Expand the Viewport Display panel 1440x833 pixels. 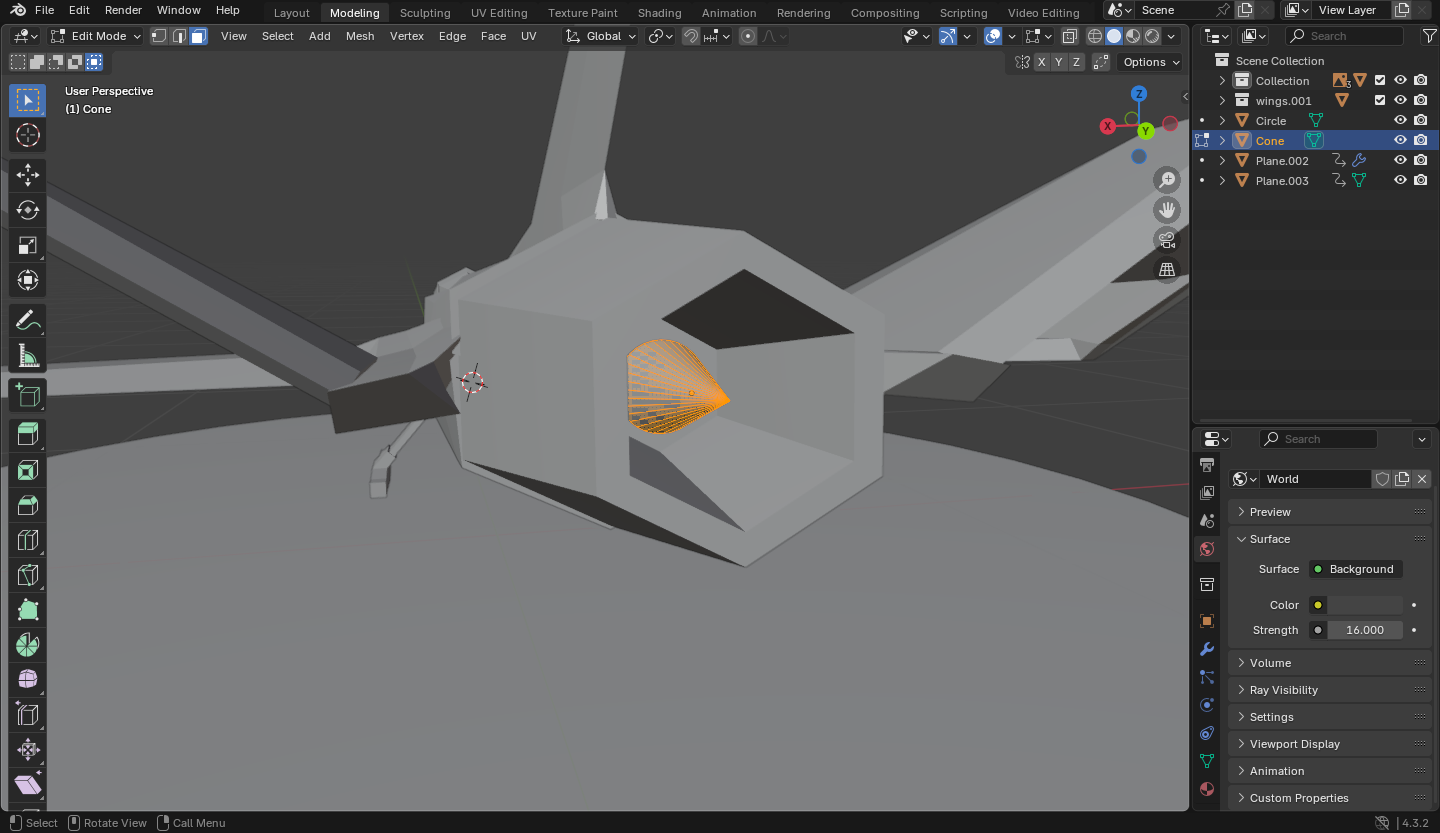(x=1330, y=744)
